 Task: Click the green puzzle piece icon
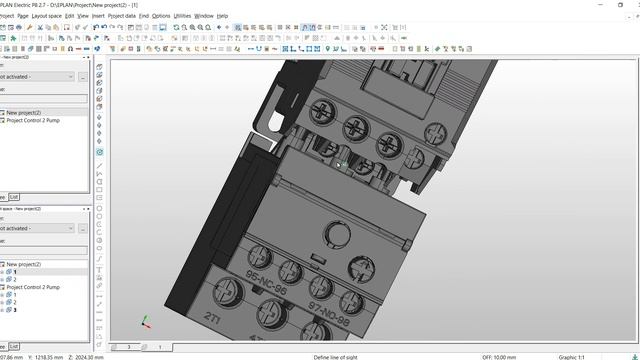pos(13,38)
